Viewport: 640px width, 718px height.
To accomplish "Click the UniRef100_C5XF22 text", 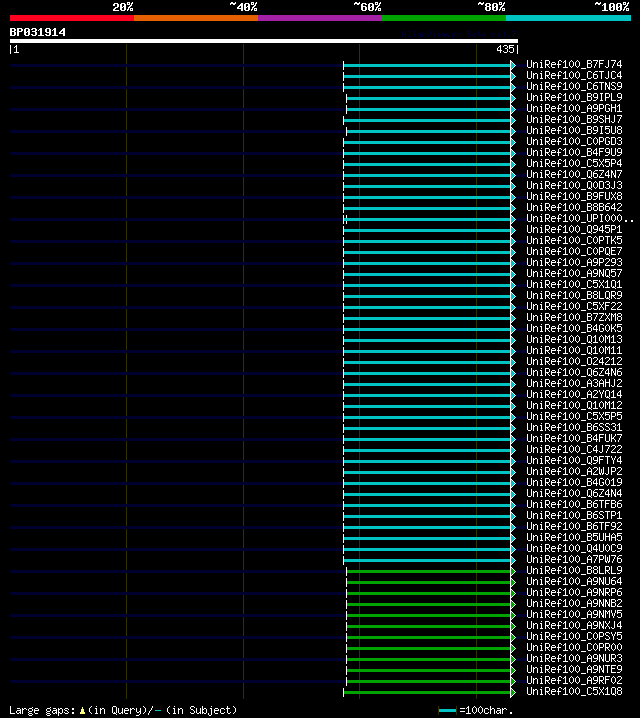I will pos(574,306).
